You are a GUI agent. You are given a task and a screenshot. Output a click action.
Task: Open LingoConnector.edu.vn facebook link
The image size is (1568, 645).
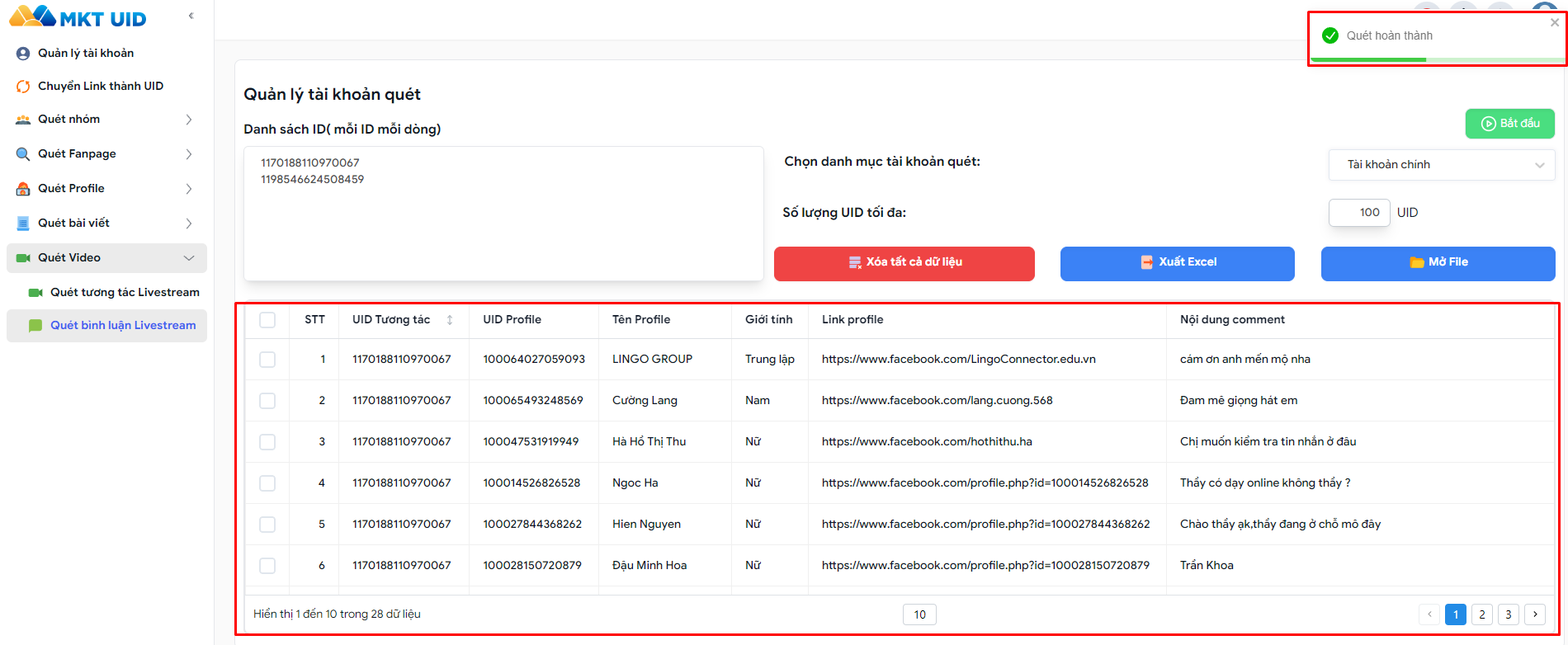pos(959,360)
